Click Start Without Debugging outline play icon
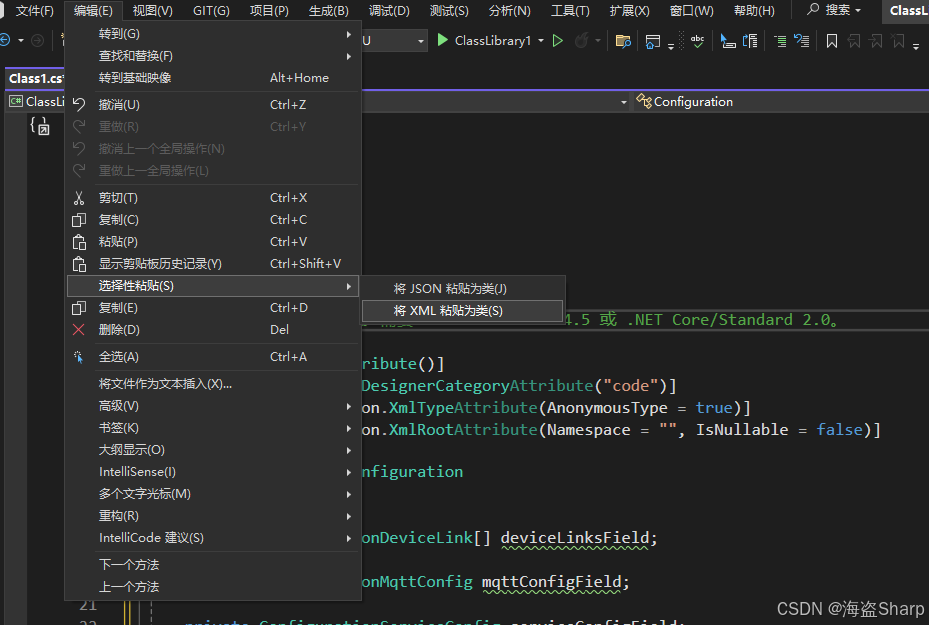This screenshot has height=625, width=929. coord(558,41)
